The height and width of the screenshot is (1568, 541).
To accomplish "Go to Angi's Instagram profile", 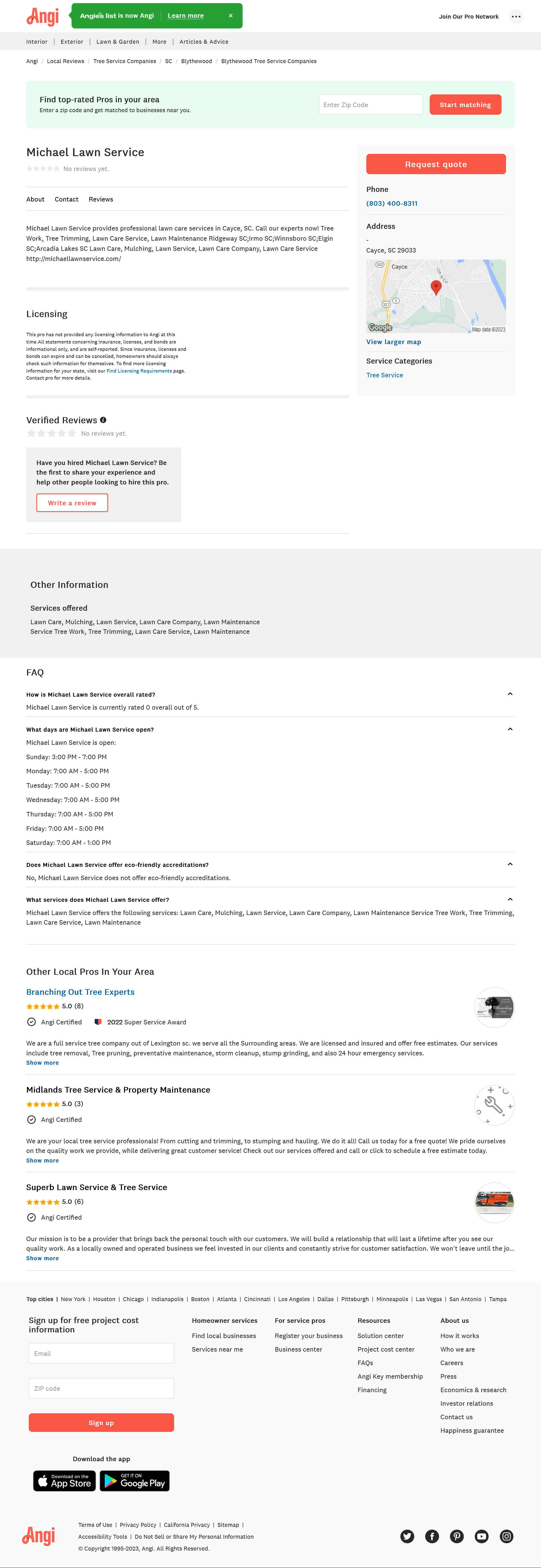I will point(506,1536).
